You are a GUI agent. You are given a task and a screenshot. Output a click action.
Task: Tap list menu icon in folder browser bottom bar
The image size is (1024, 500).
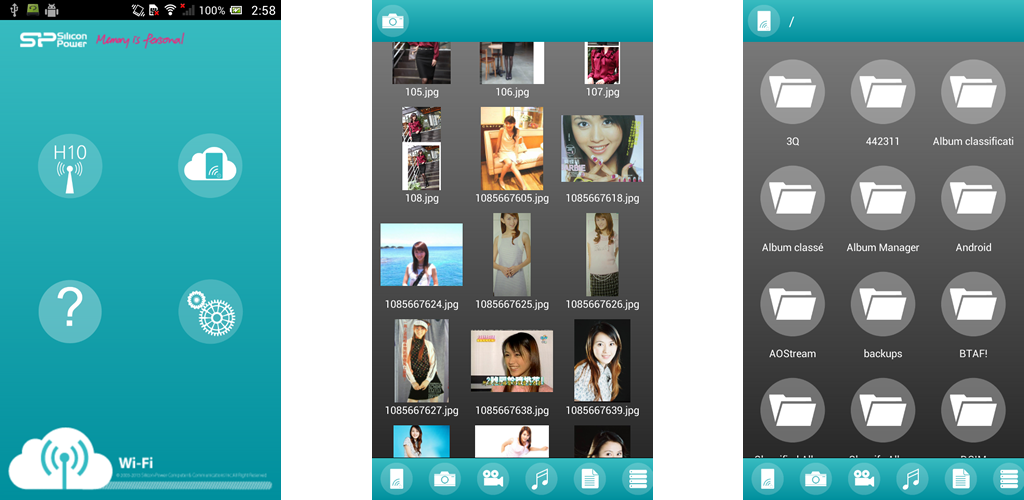(1009, 480)
